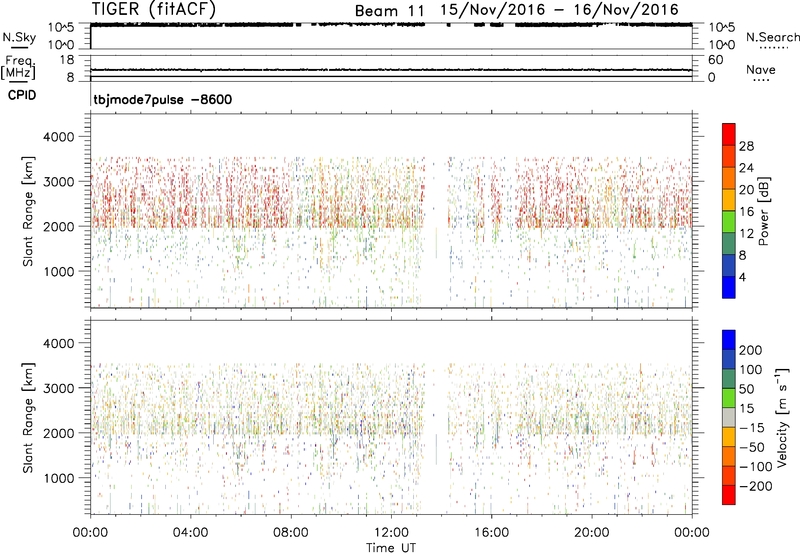The height and width of the screenshot is (554, 800).
Task: Click the 3000 tick in power panel
Action: click(59, 182)
